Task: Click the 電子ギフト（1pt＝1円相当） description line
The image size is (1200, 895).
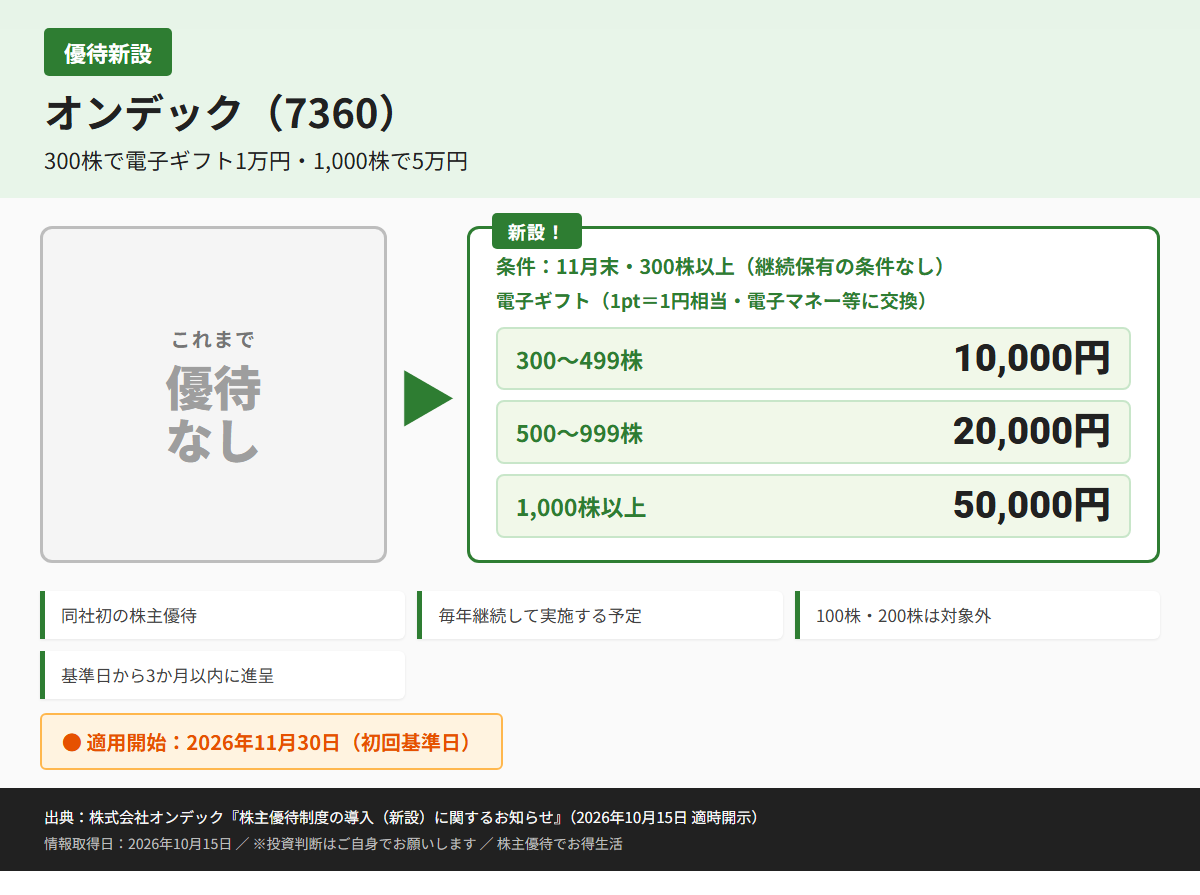Action: tap(712, 301)
